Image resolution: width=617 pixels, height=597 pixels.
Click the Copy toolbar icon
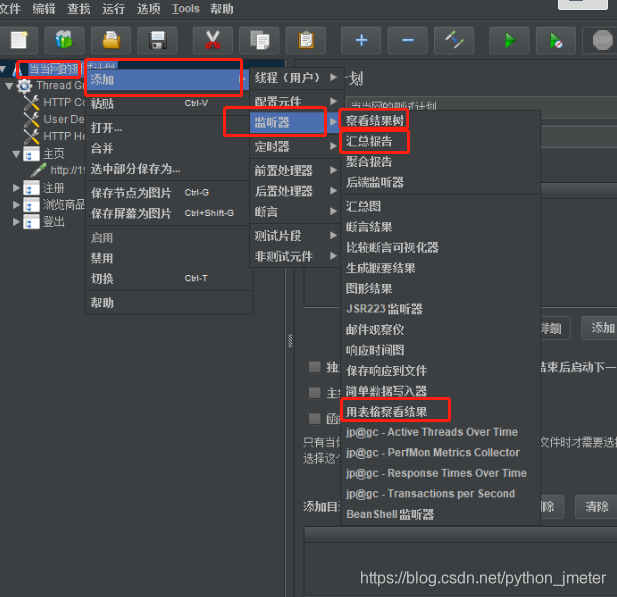(259, 40)
